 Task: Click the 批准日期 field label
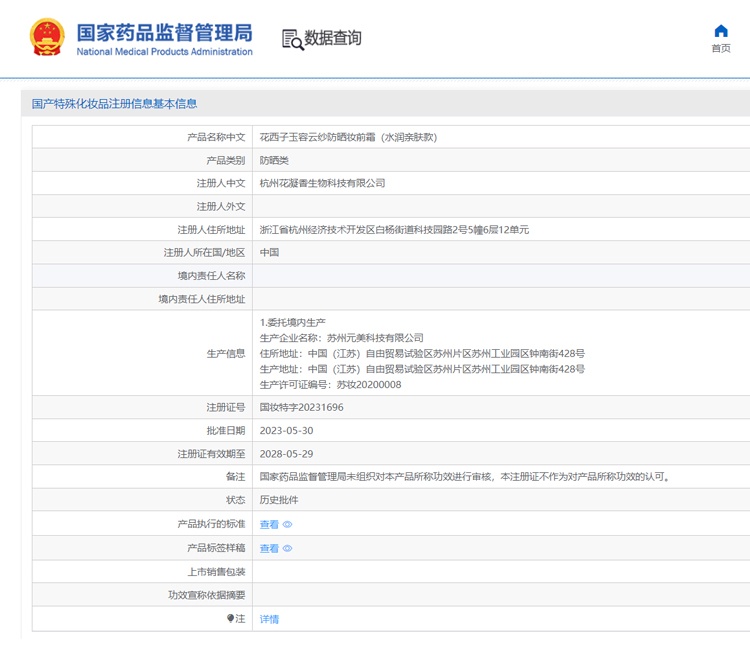[226, 431]
